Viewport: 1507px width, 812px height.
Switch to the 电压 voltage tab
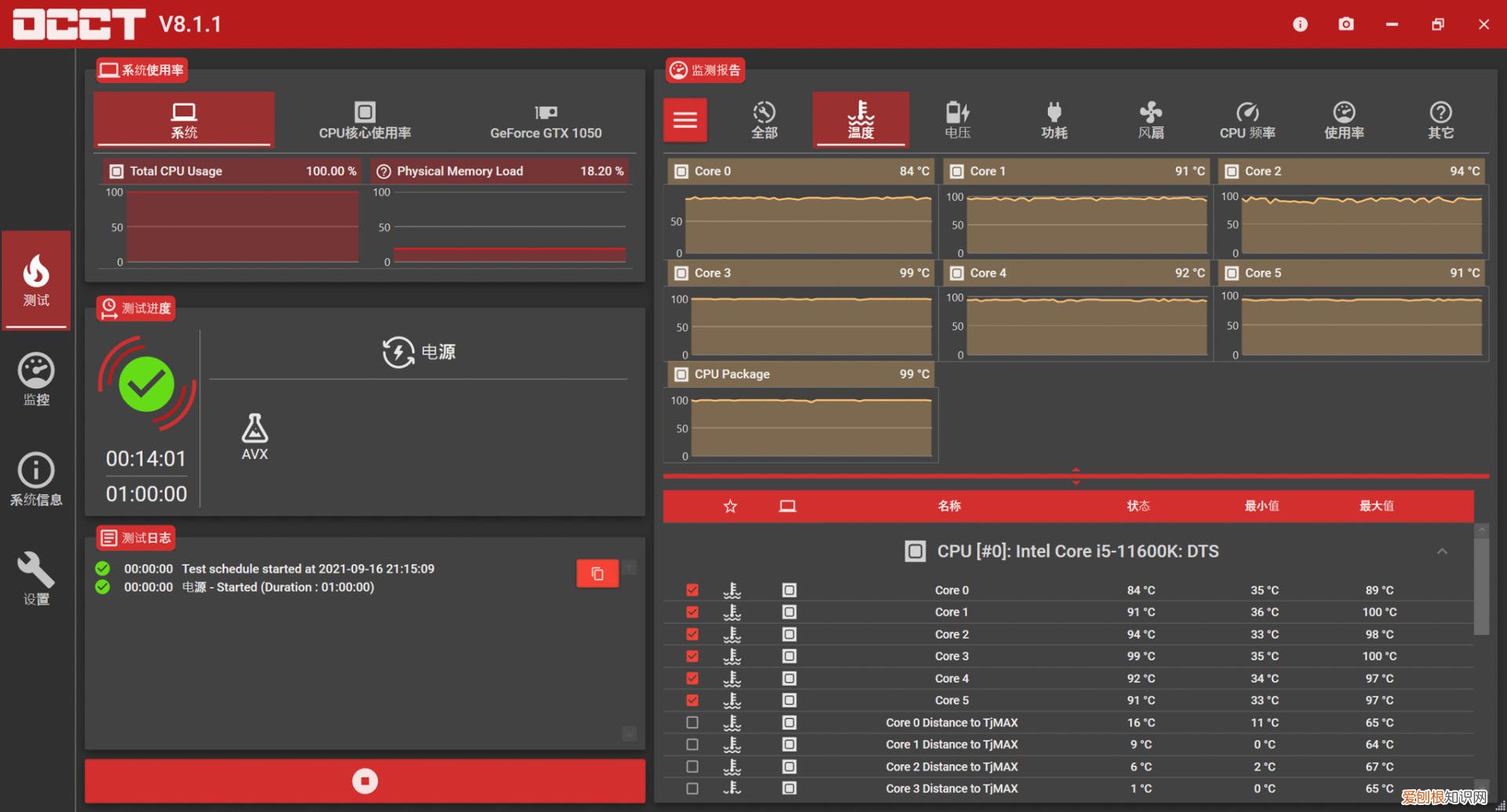pos(958,120)
